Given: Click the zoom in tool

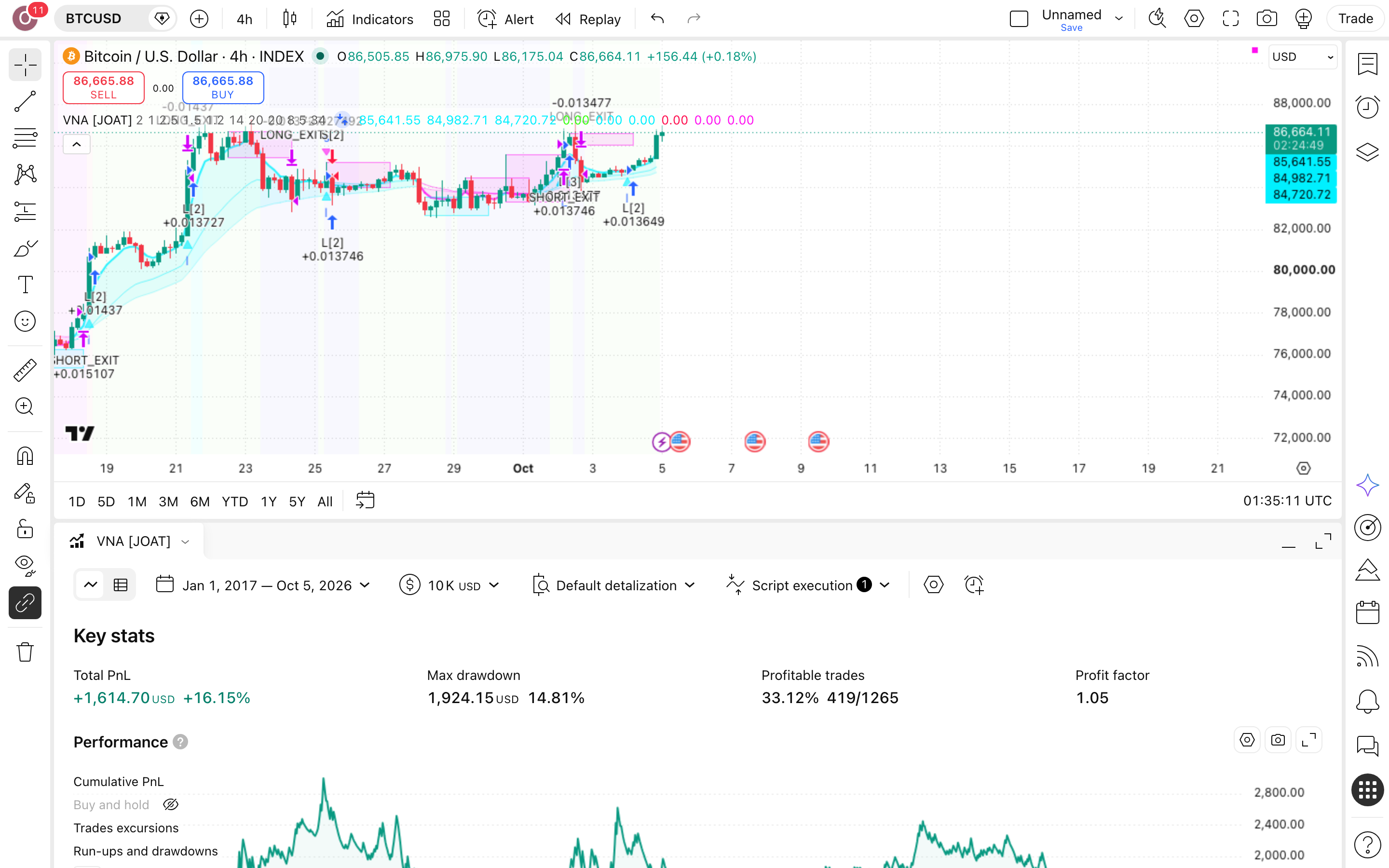Looking at the screenshot, I should click(x=25, y=407).
